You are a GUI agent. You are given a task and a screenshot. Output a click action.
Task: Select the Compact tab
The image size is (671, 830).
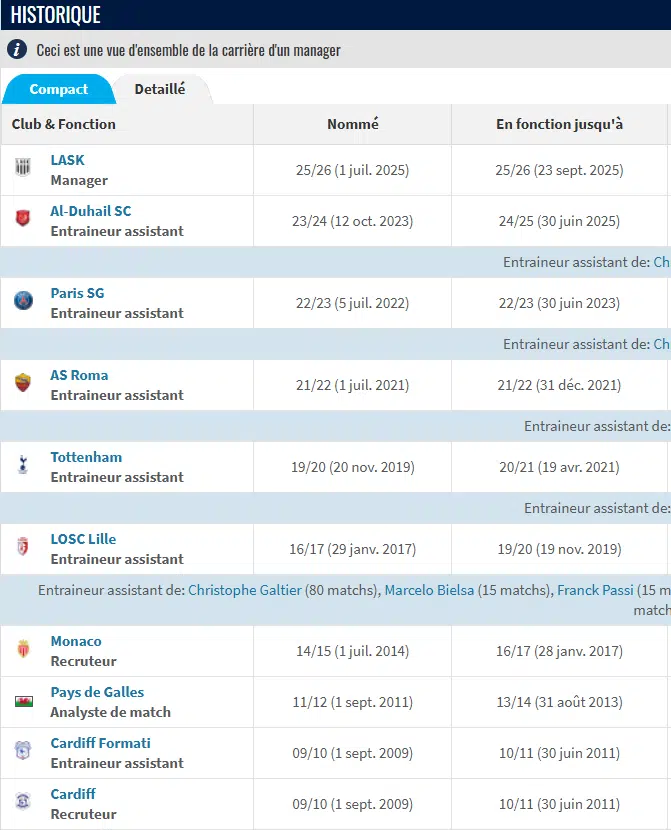click(59, 89)
